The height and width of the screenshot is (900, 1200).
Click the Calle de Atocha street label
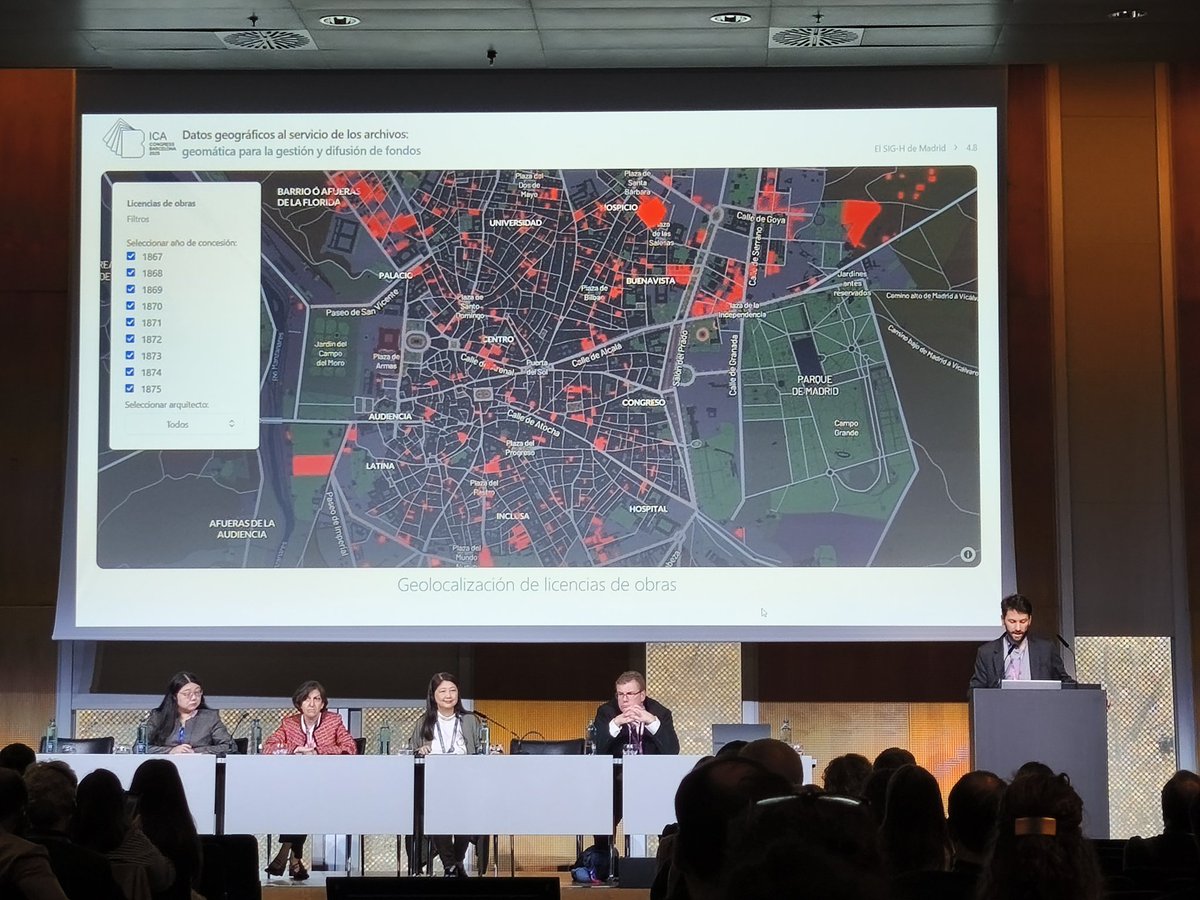coord(533,421)
